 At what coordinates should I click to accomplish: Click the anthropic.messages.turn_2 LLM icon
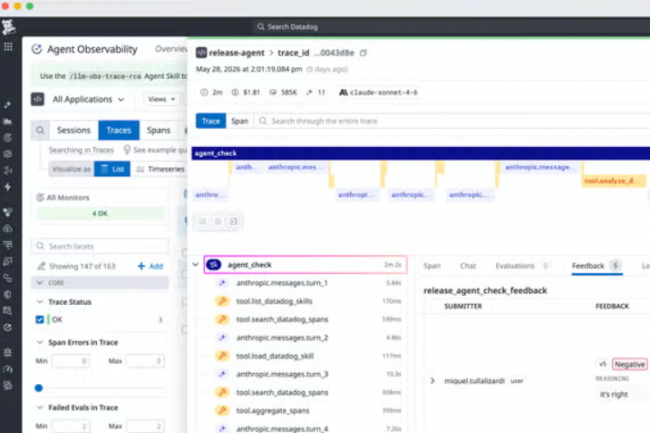tap(222, 338)
